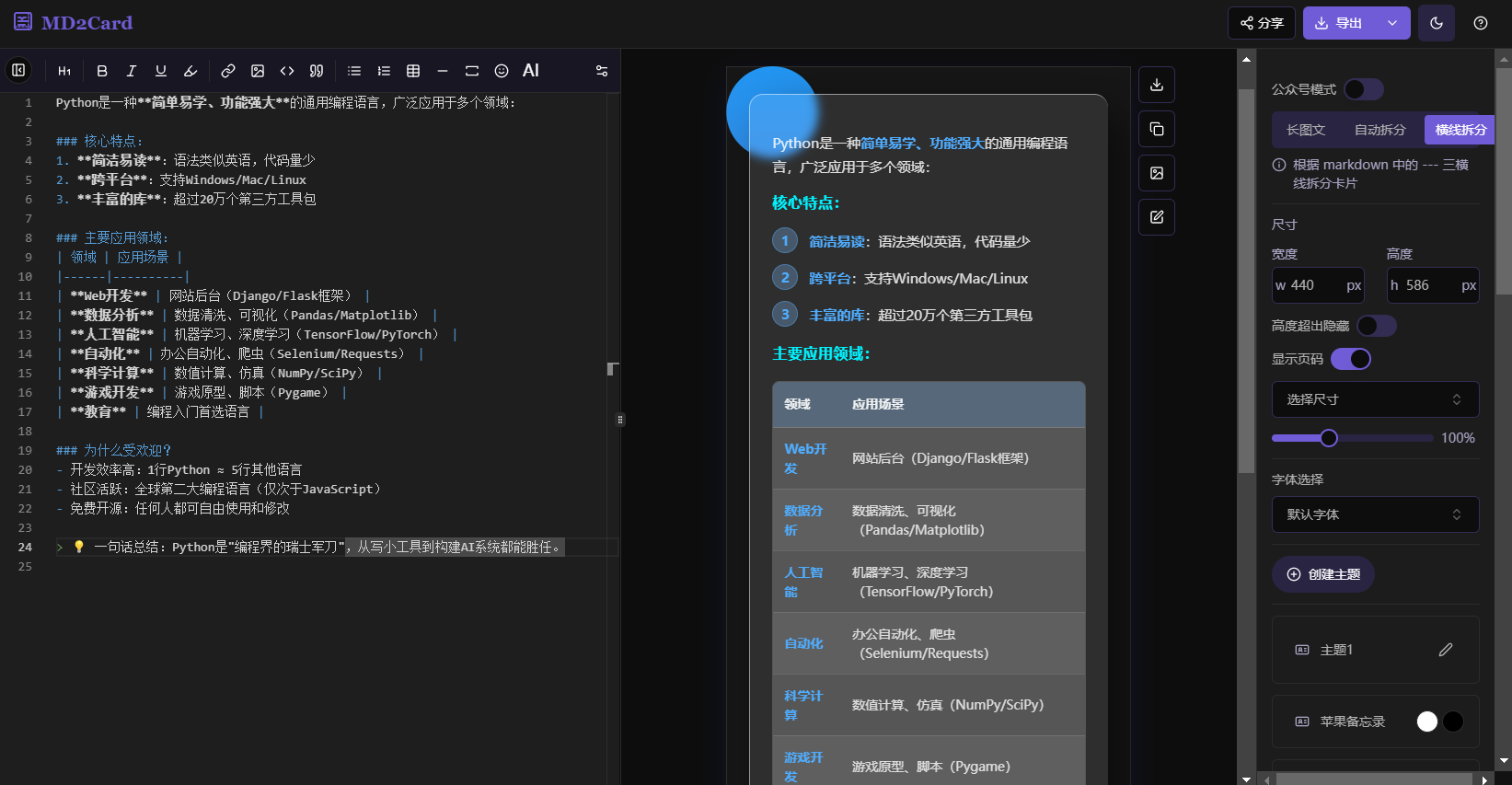Viewport: 1512px width, 785px height.
Task: Switch to dark mode with moon icon
Action: pyautogui.click(x=1437, y=23)
